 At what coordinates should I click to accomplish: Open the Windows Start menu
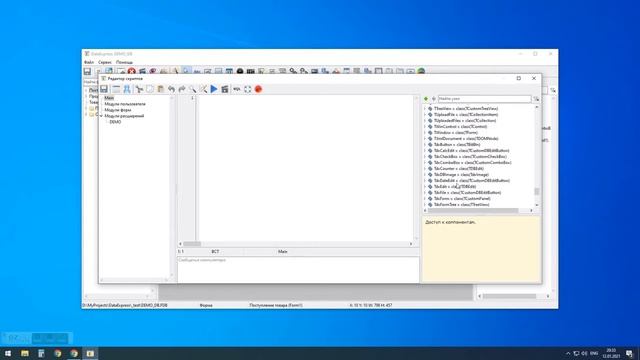[8, 353]
